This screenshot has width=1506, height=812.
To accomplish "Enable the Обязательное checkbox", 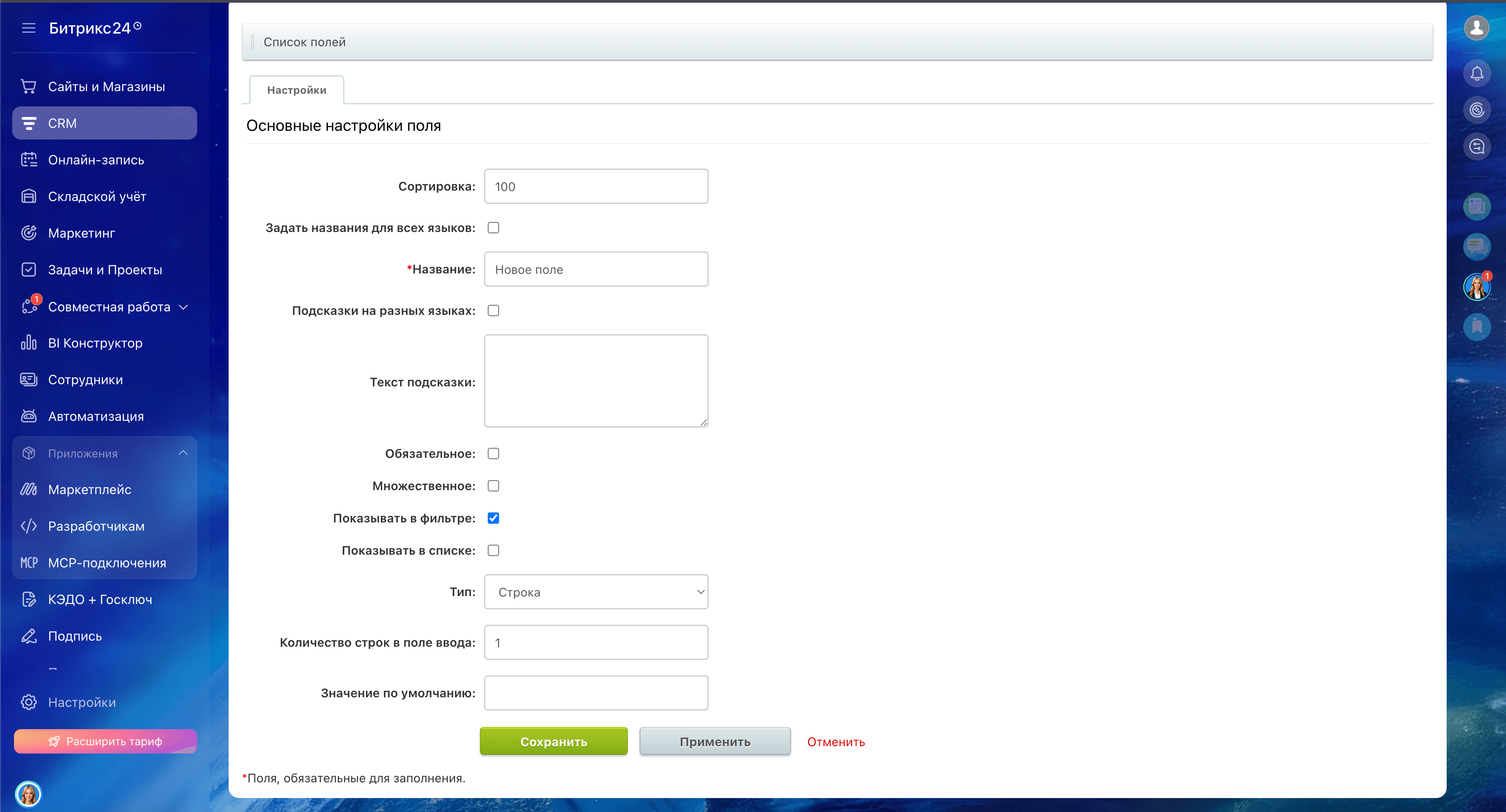I will point(493,454).
